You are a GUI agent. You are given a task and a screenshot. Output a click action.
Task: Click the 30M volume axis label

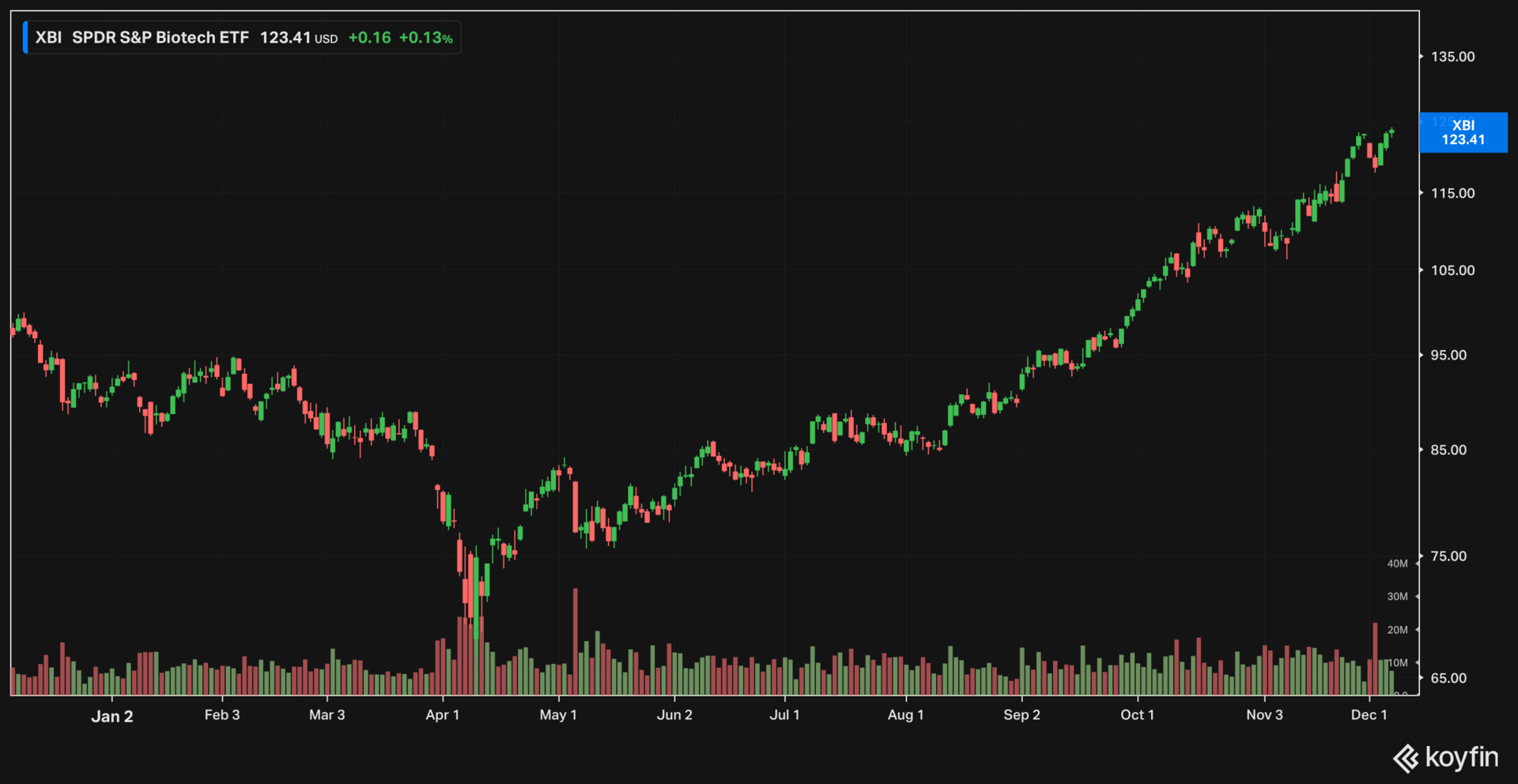pos(1397,597)
